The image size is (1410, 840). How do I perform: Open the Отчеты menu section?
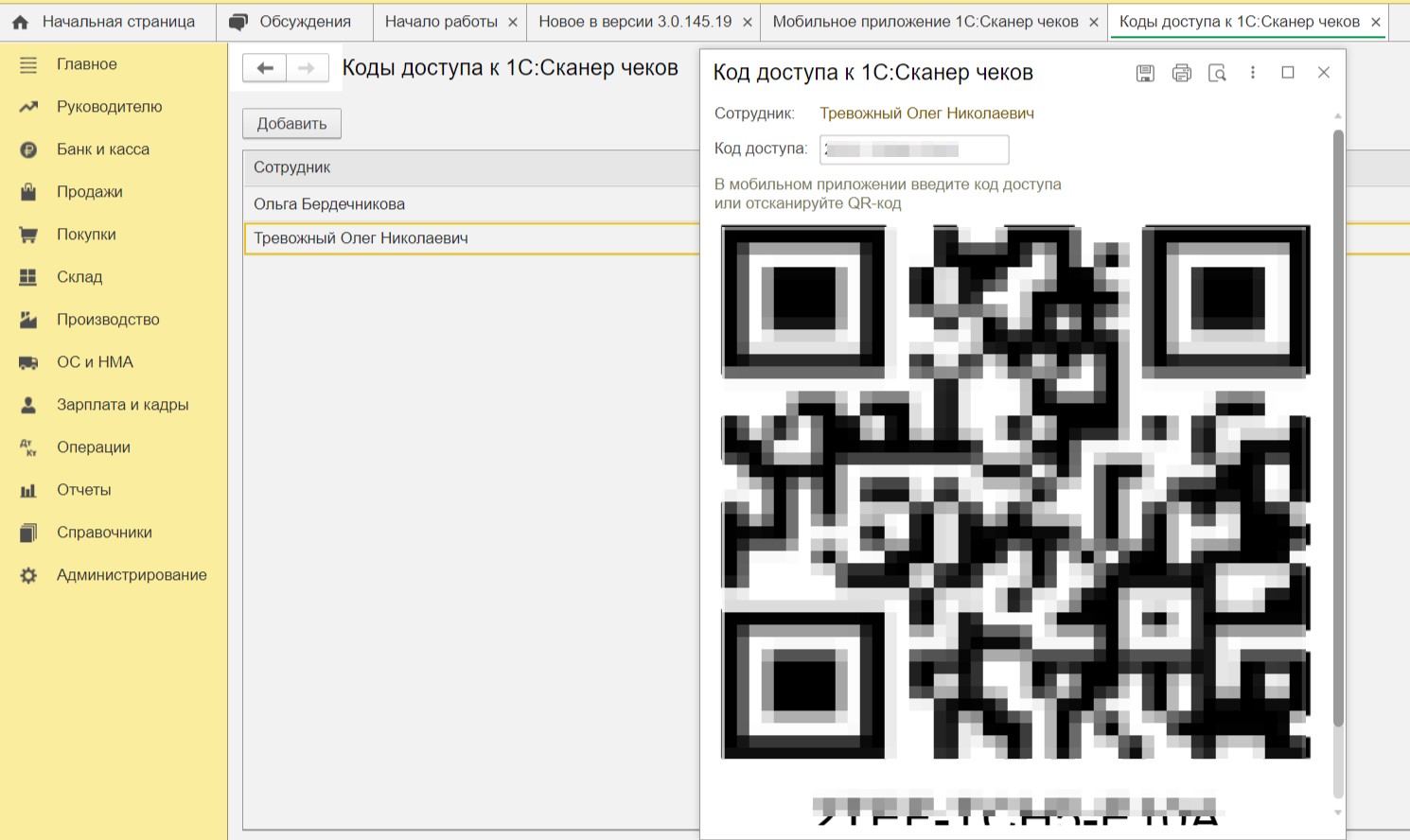(x=84, y=490)
